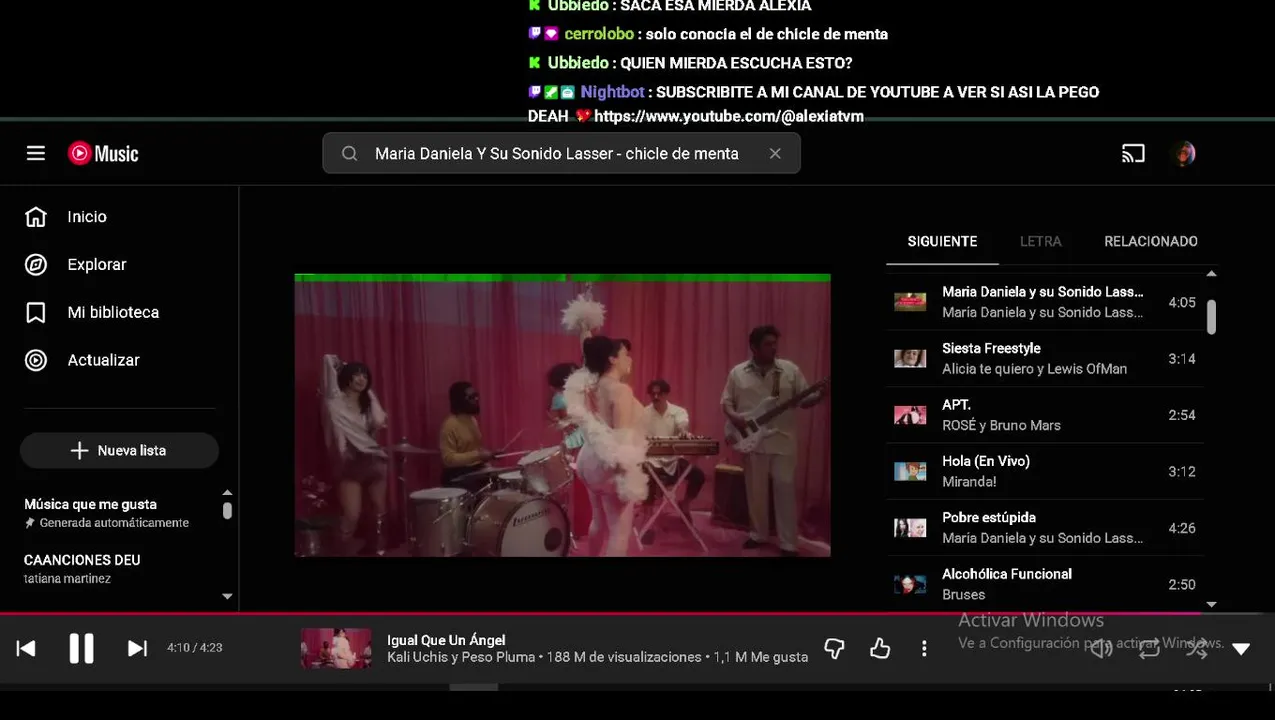The height and width of the screenshot is (720, 1275).
Task: Click Ubbiedo on the QUIEN MIERDA ESCUCHA message
Action: (578, 63)
